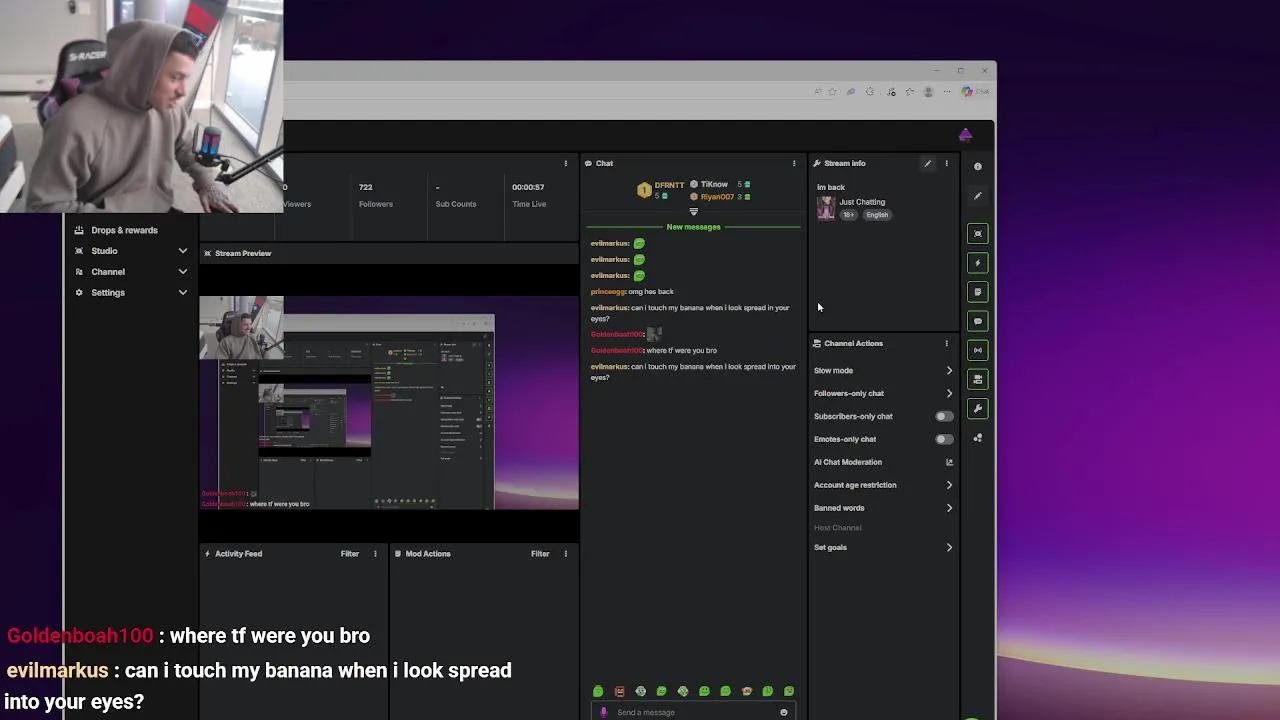
Task: Toggle the wrench stream info sidebar icon
Action: (978, 408)
